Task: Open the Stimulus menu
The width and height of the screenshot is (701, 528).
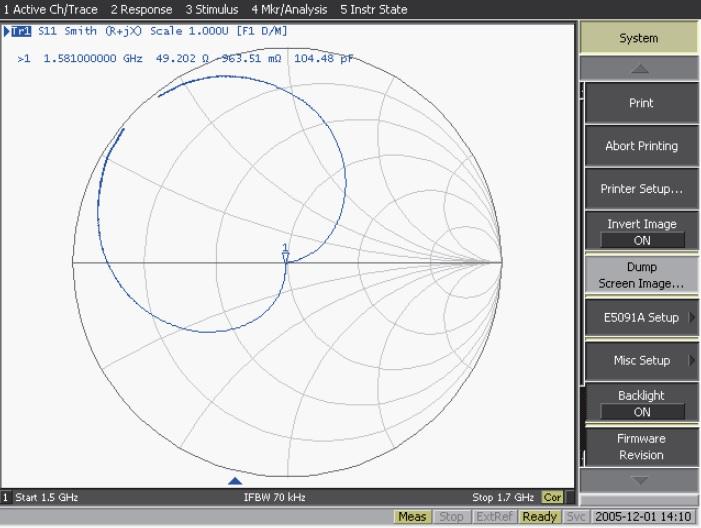Action: point(212,9)
